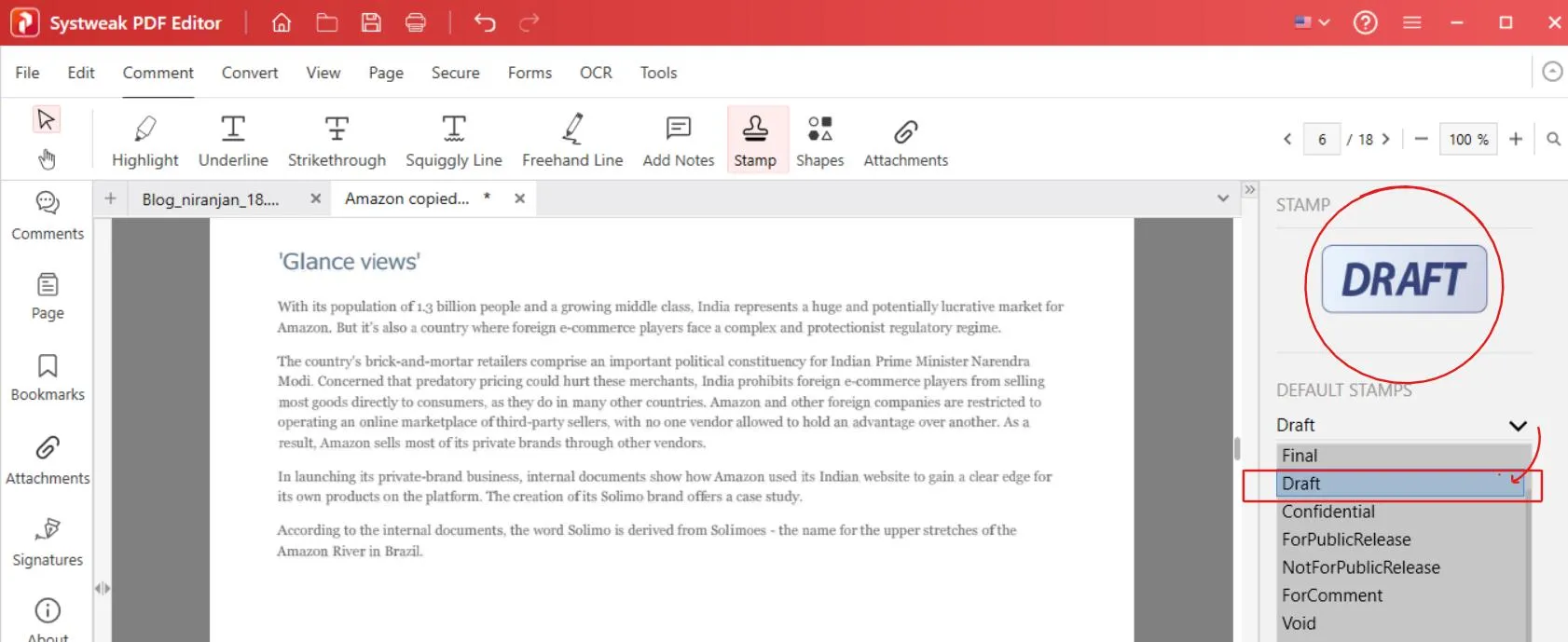Toggle the Stamp tool off
Viewport: 1568px width, 642px height.
click(x=754, y=141)
